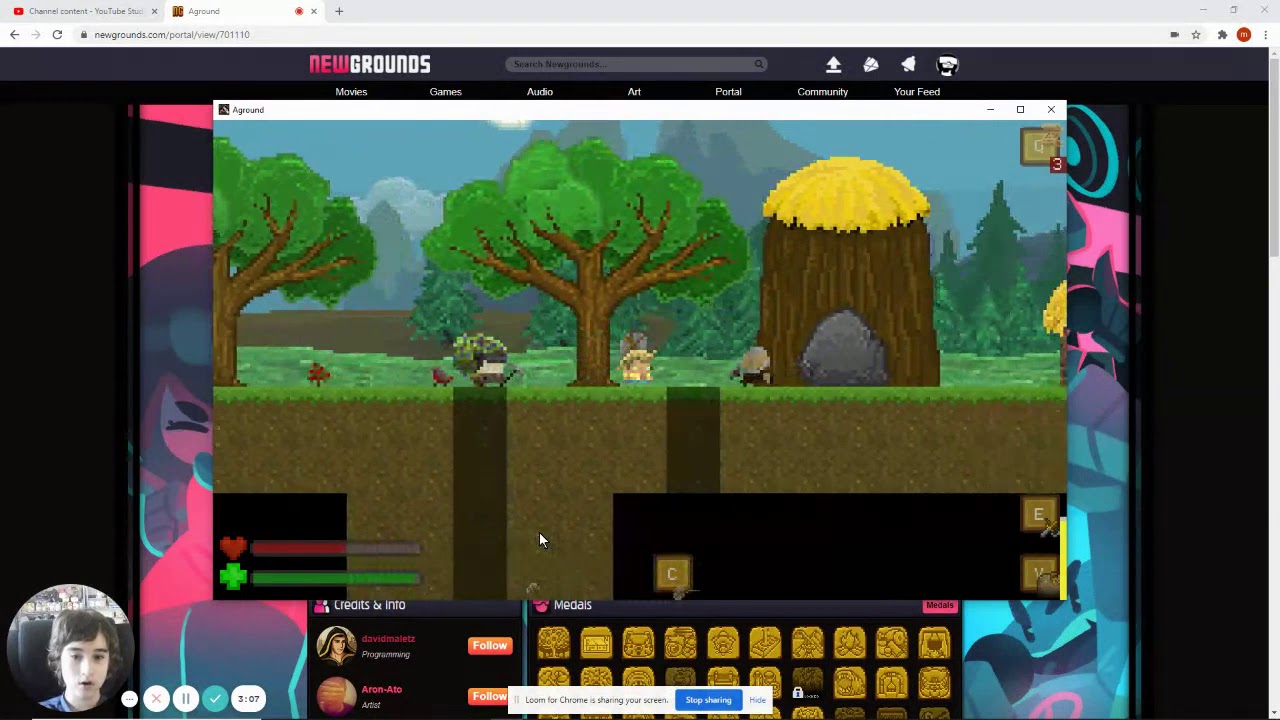Select the last medal in the top row

click(934, 643)
